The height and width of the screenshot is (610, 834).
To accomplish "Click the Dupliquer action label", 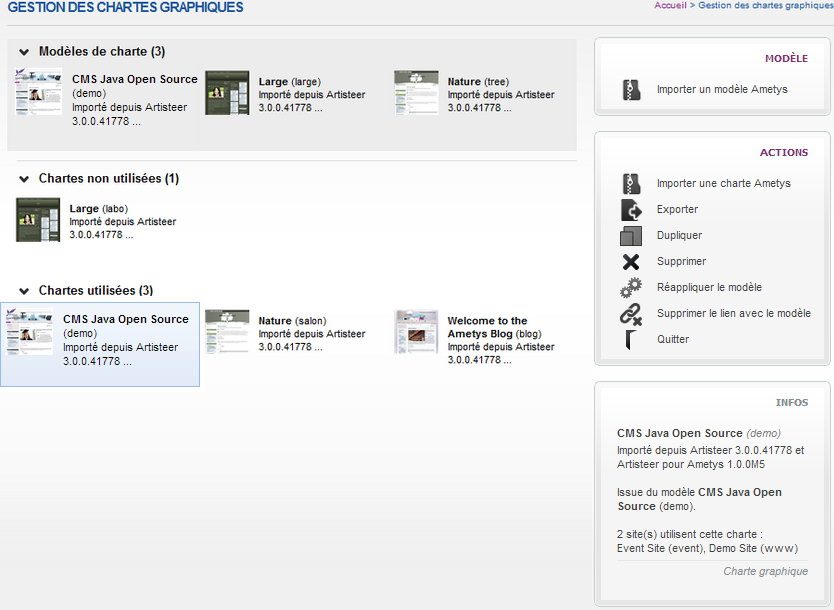I will 679,236.
